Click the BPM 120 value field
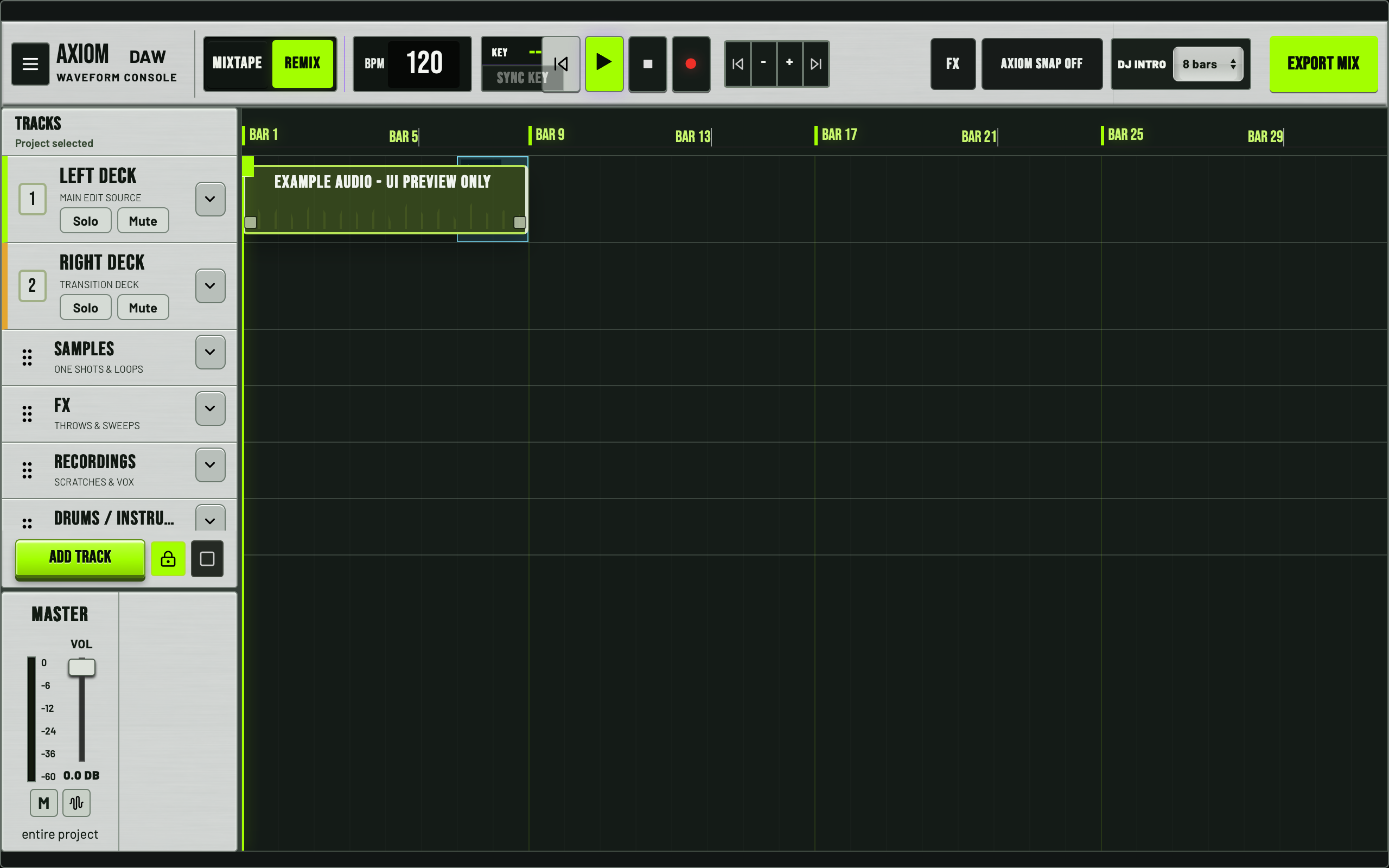 [424, 63]
